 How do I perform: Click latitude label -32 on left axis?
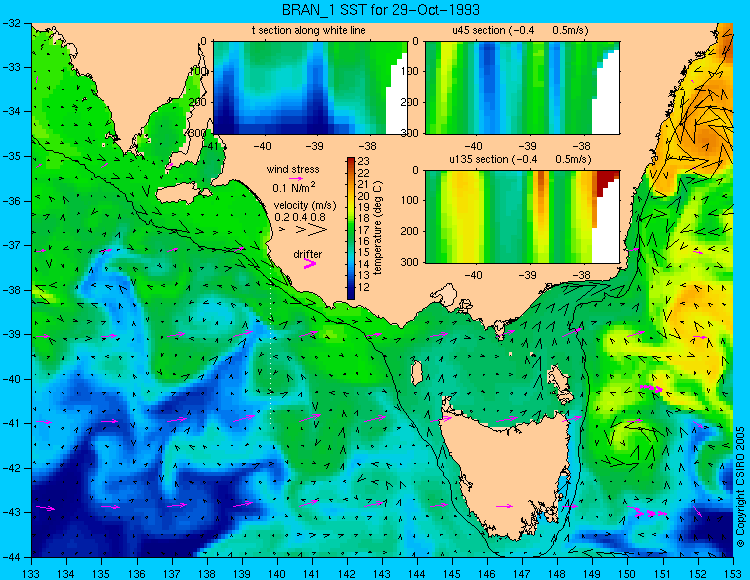(x=11, y=23)
